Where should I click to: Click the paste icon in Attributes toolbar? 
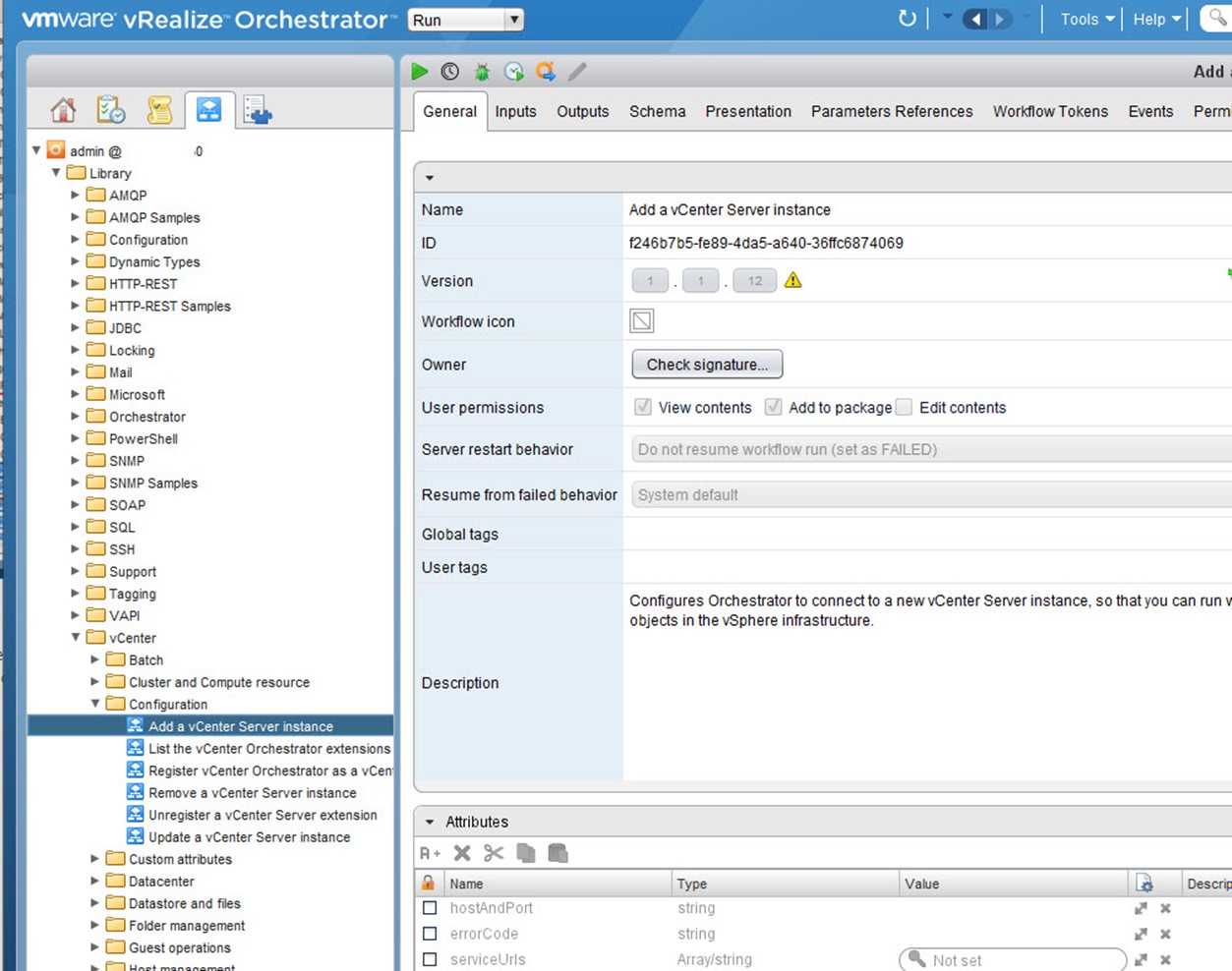[x=557, y=853]
